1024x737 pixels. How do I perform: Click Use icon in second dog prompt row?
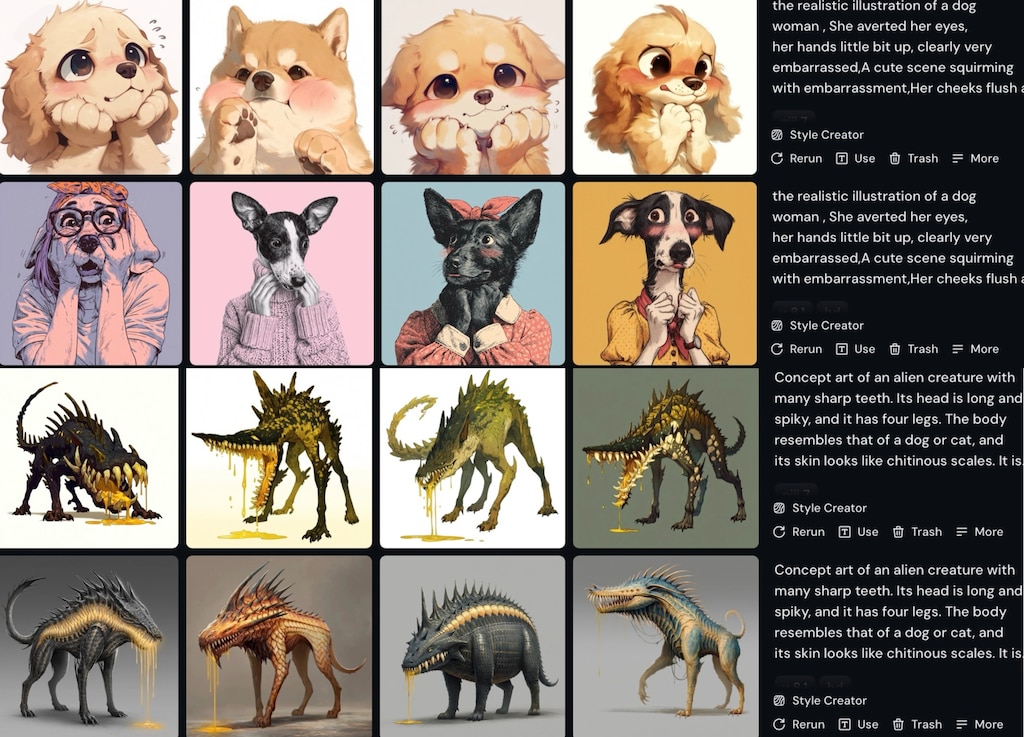[x=842, y=349]
